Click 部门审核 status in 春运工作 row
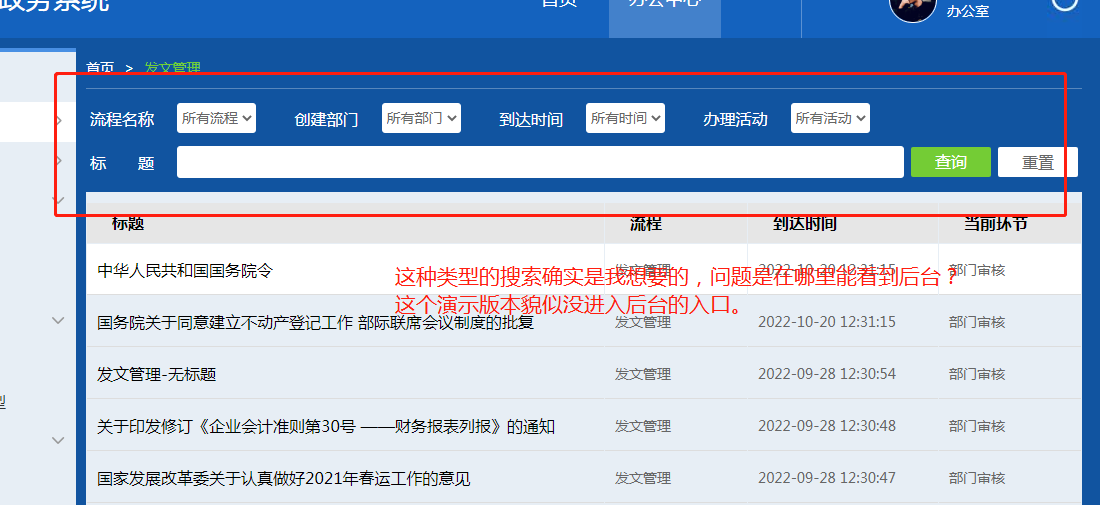 coord(977,478)
